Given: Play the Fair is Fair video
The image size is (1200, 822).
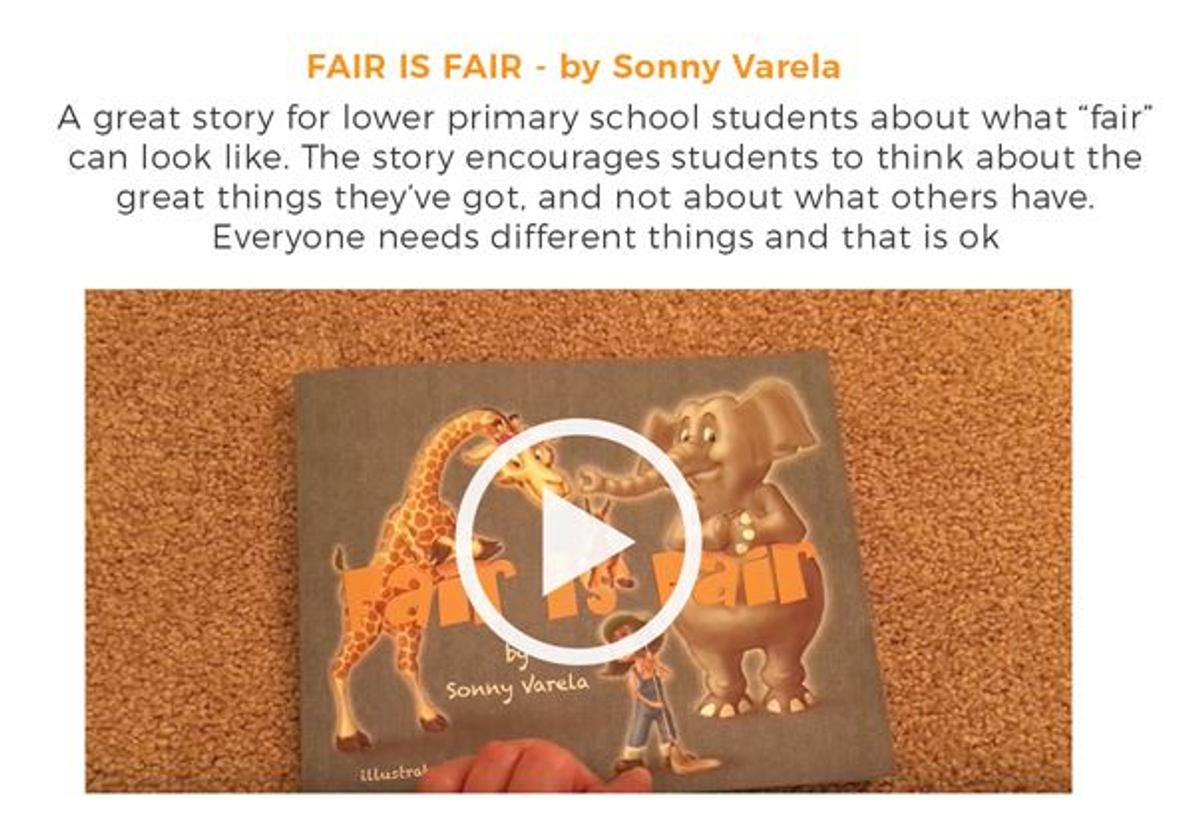Looking at the screenshot, I should (x=577, y=541).
